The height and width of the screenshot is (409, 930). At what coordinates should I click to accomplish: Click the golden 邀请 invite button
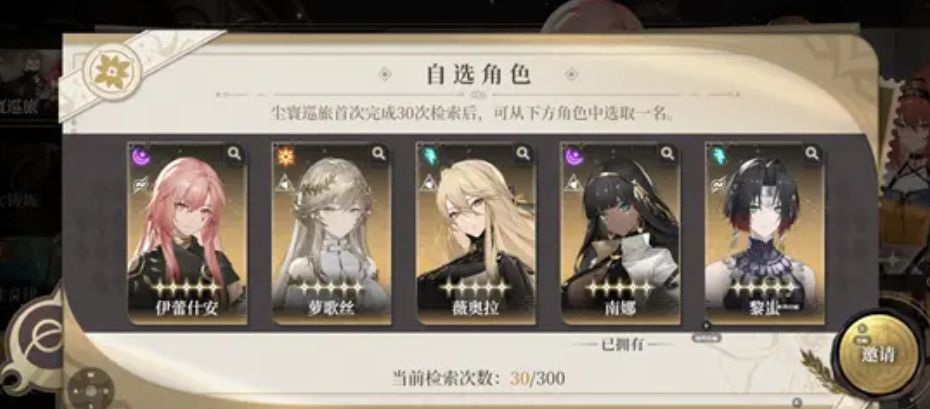[x=877, y=354]
